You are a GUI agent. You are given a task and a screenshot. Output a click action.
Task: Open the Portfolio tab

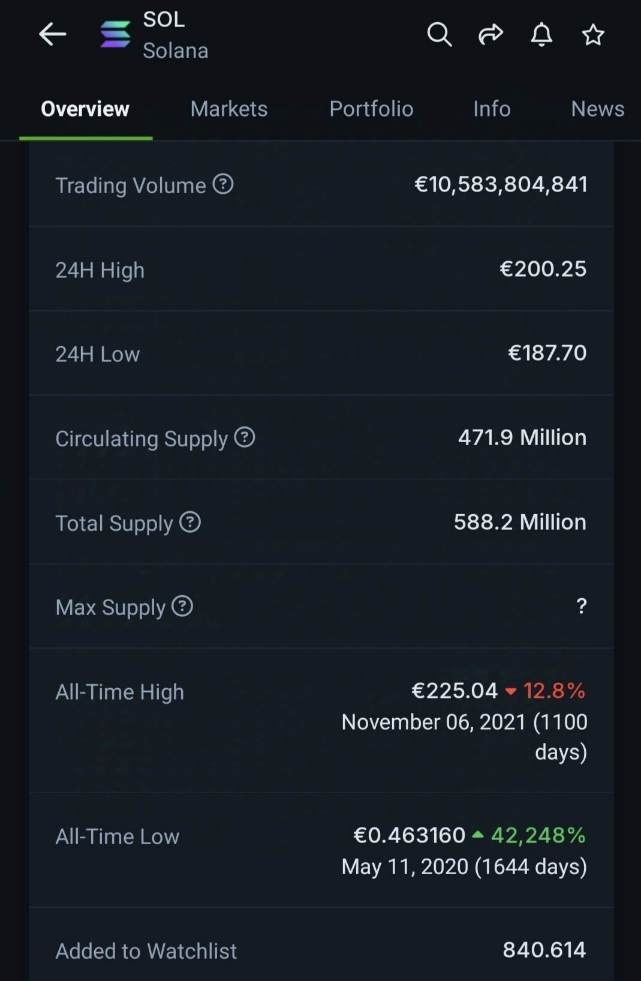[x=371, y=109]
